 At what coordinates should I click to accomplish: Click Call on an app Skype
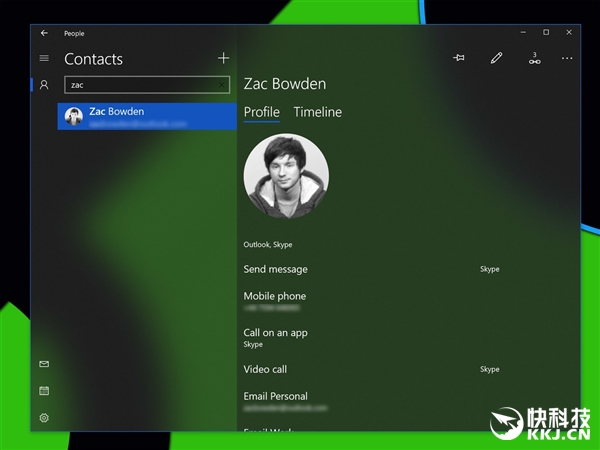pos(276,338)
